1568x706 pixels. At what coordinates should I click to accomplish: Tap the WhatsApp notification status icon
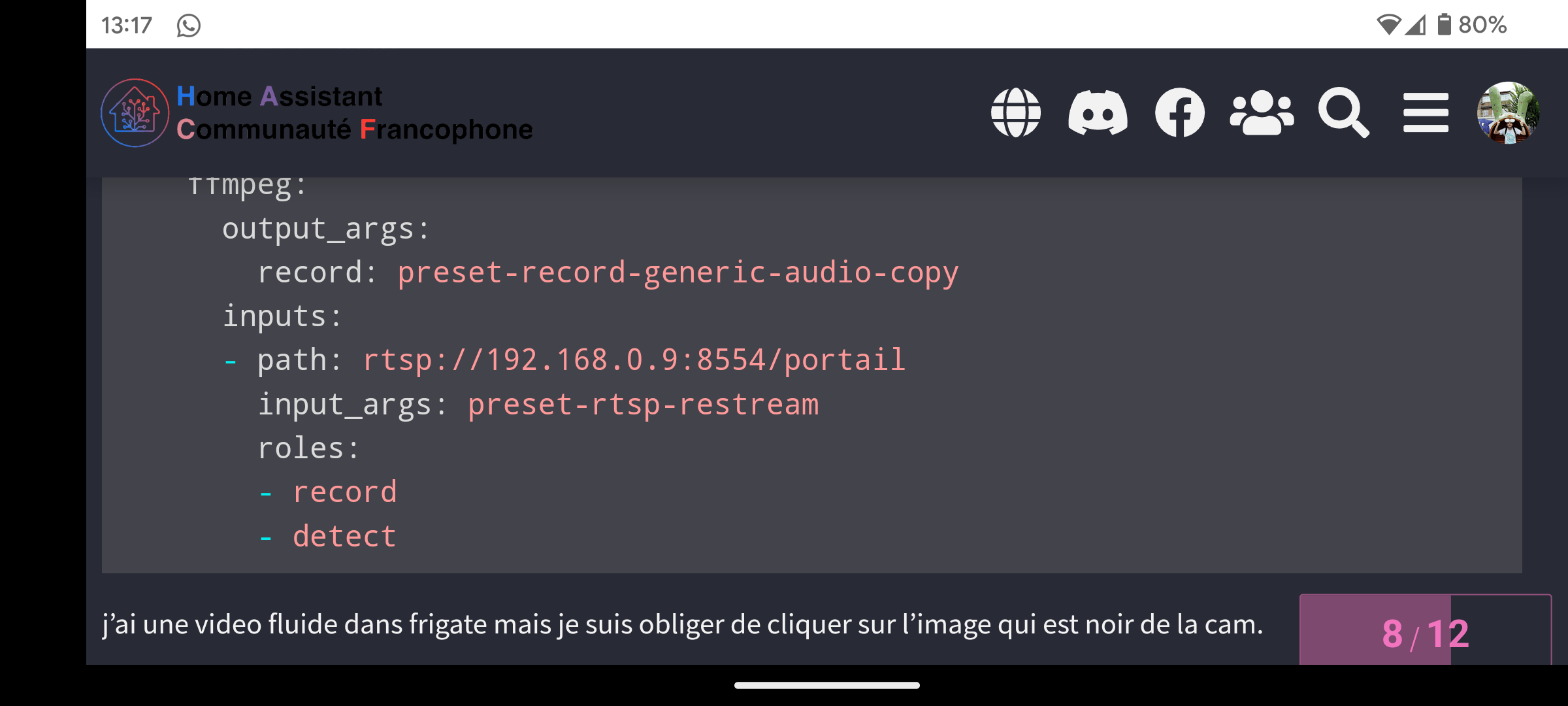(188, 25)
